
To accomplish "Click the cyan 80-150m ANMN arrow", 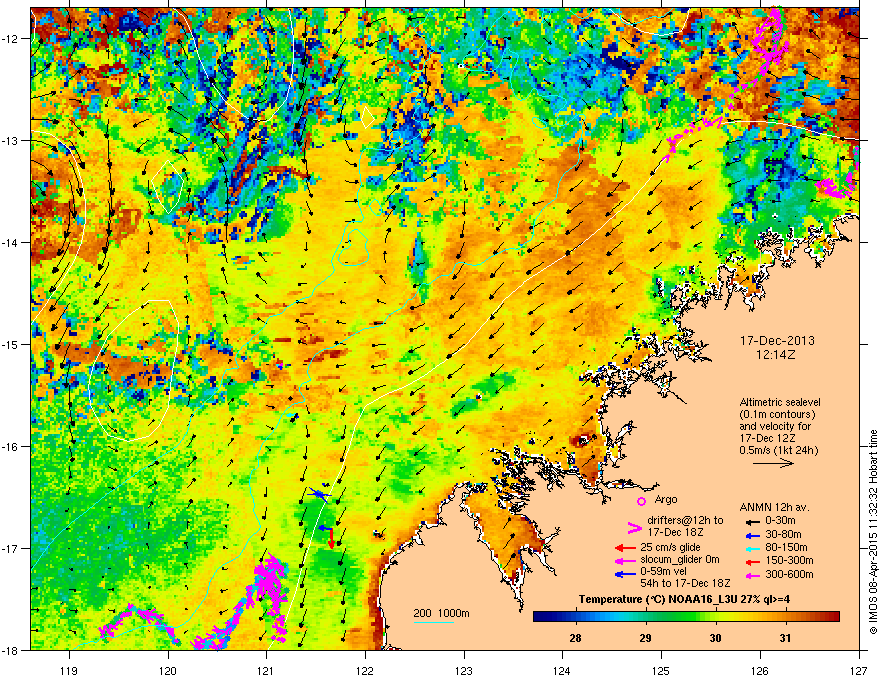I will 755,548.
